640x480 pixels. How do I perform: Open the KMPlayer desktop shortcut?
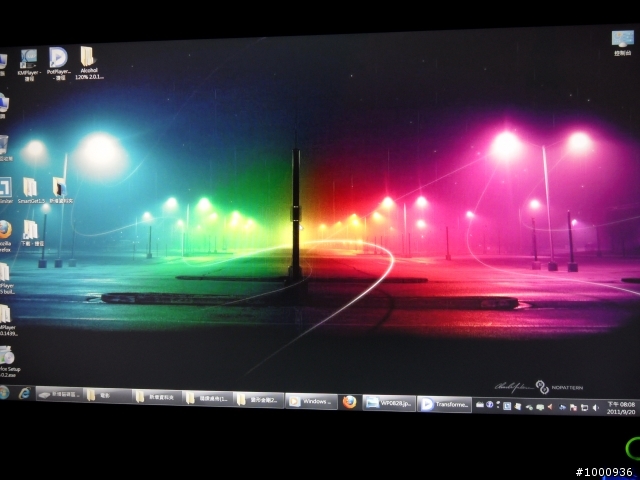click(29, 64)
